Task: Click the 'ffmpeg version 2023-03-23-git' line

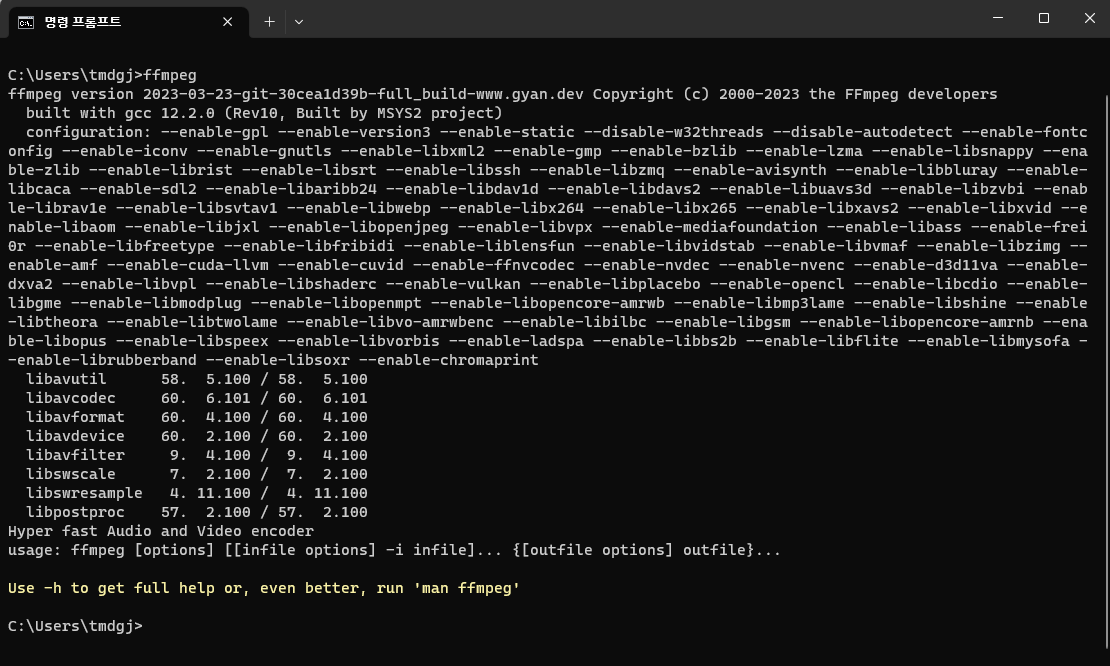Action: coord(503,94)
